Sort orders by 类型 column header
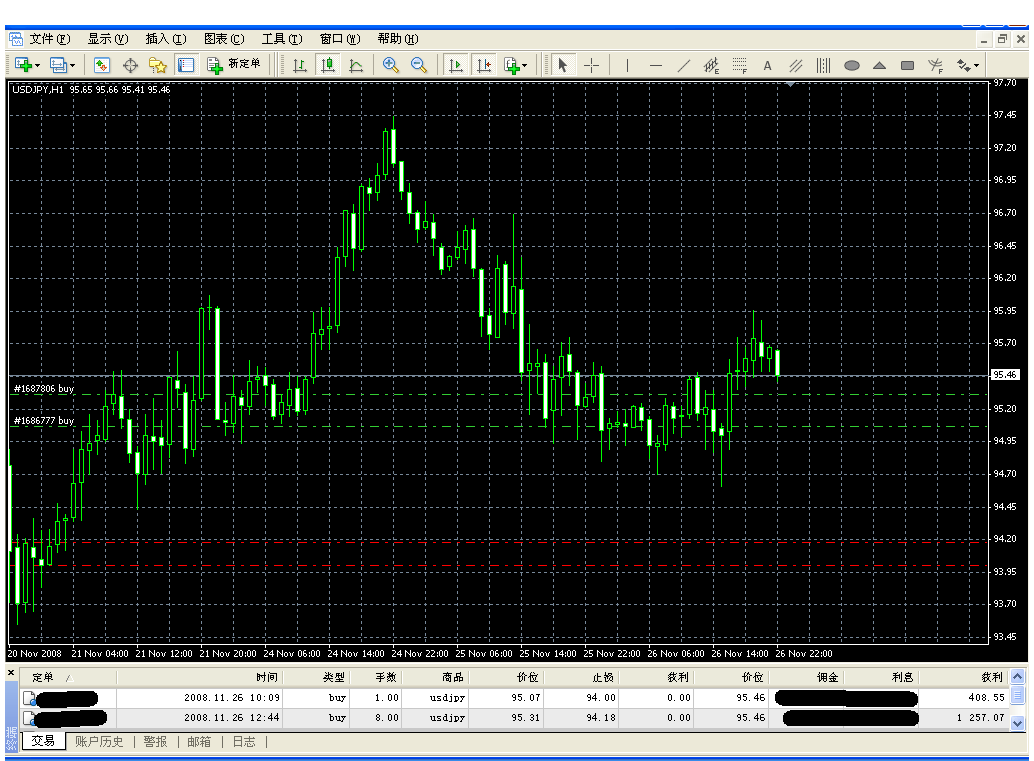The width and height of the screenshot is (1034, 761). [x=316, y=677]
